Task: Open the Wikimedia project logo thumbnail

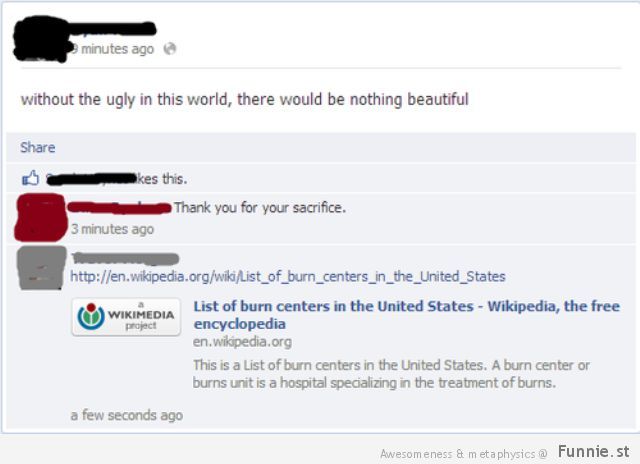Action: 126,317
